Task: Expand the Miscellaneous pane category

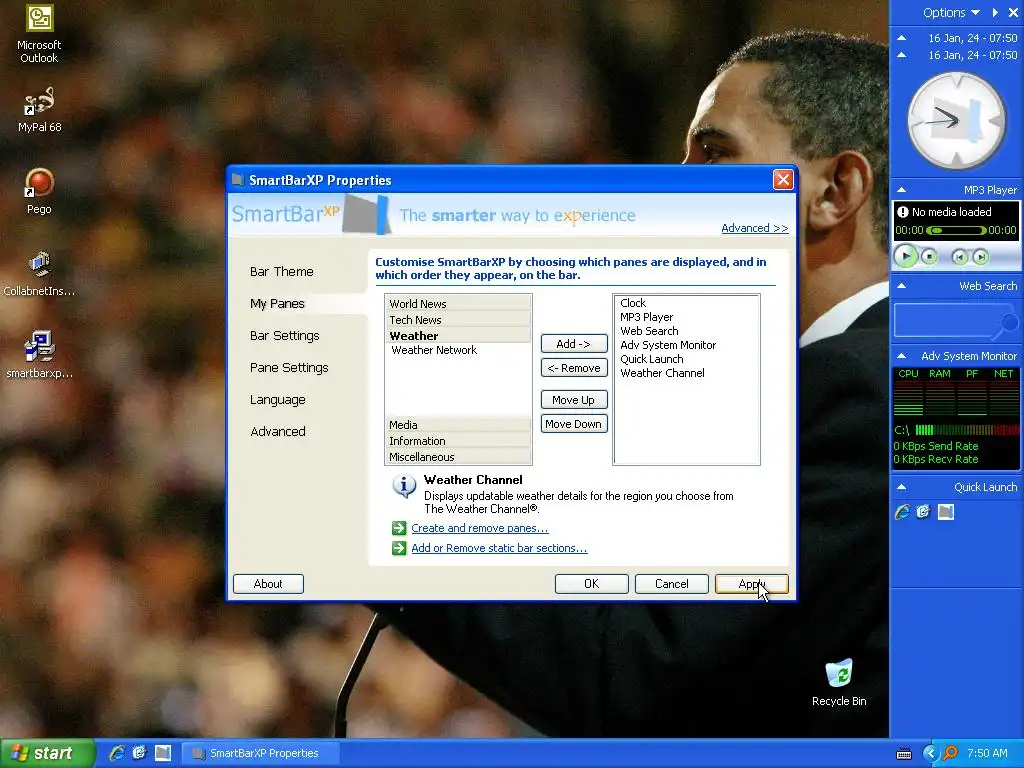Action: tap(458, 457)
